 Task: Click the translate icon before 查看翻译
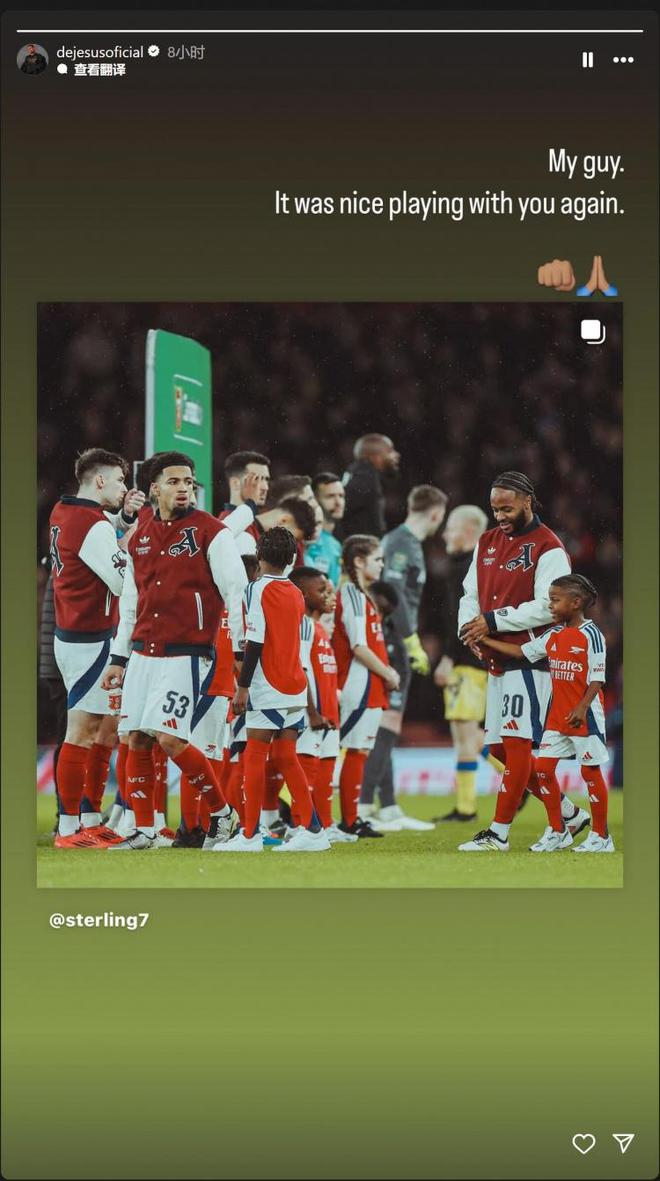coord(63,70)
